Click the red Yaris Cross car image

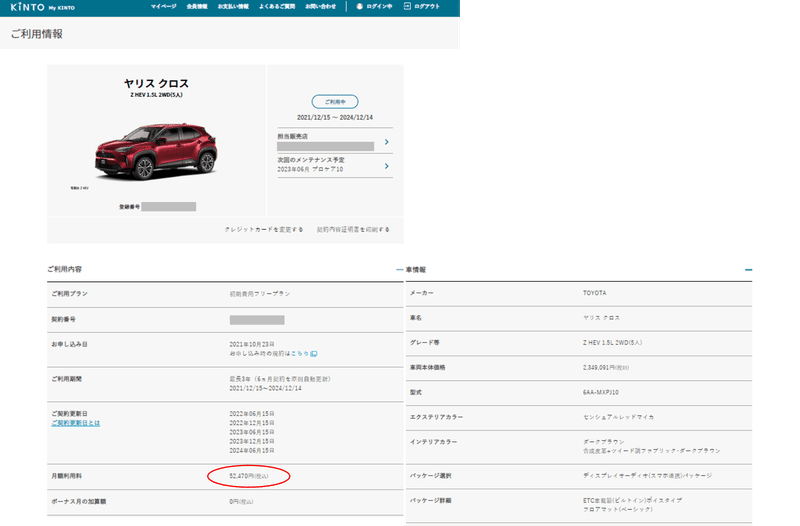coord(156,151)
